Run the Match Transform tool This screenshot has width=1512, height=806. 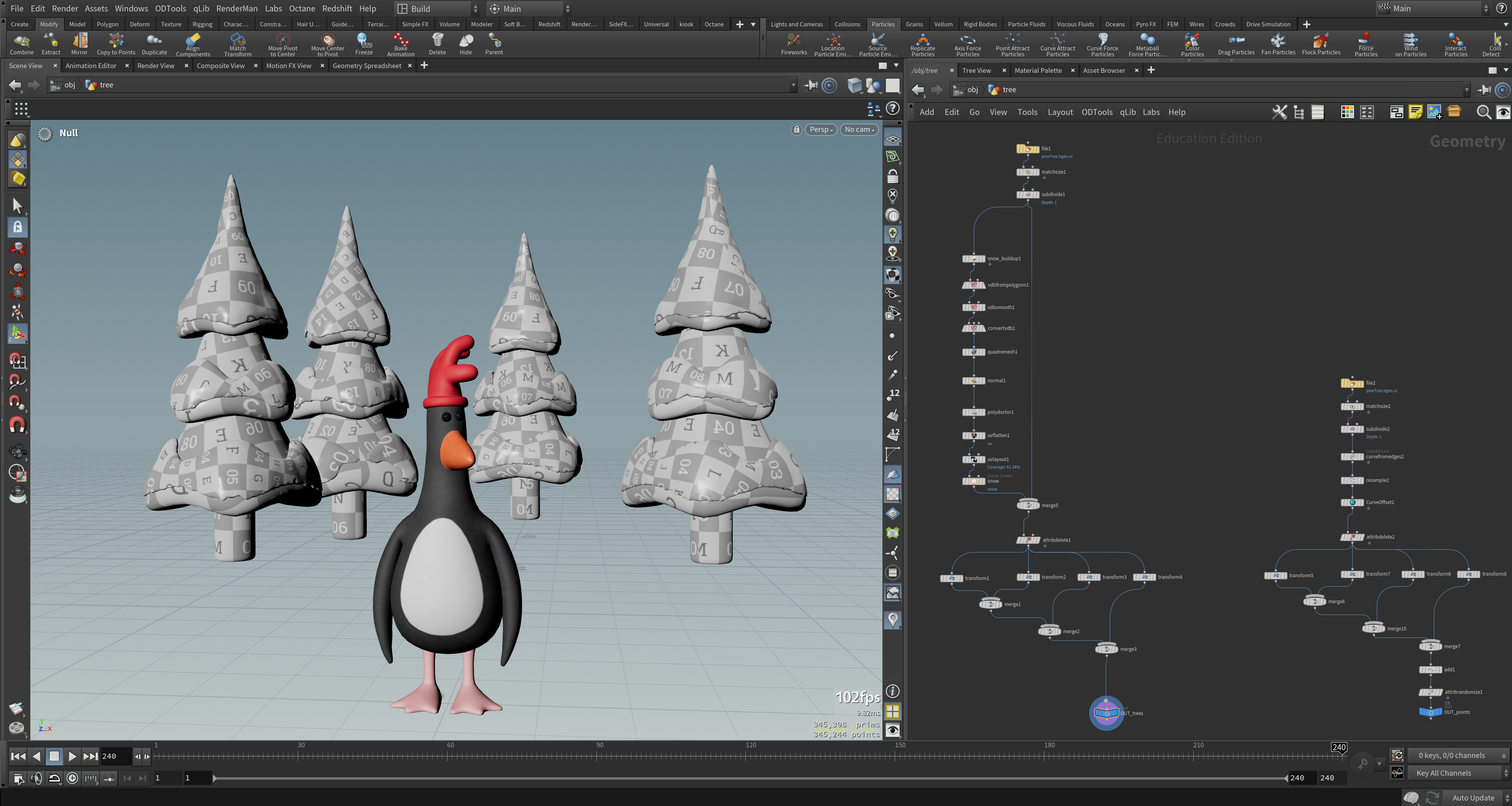tap(238, 44)
